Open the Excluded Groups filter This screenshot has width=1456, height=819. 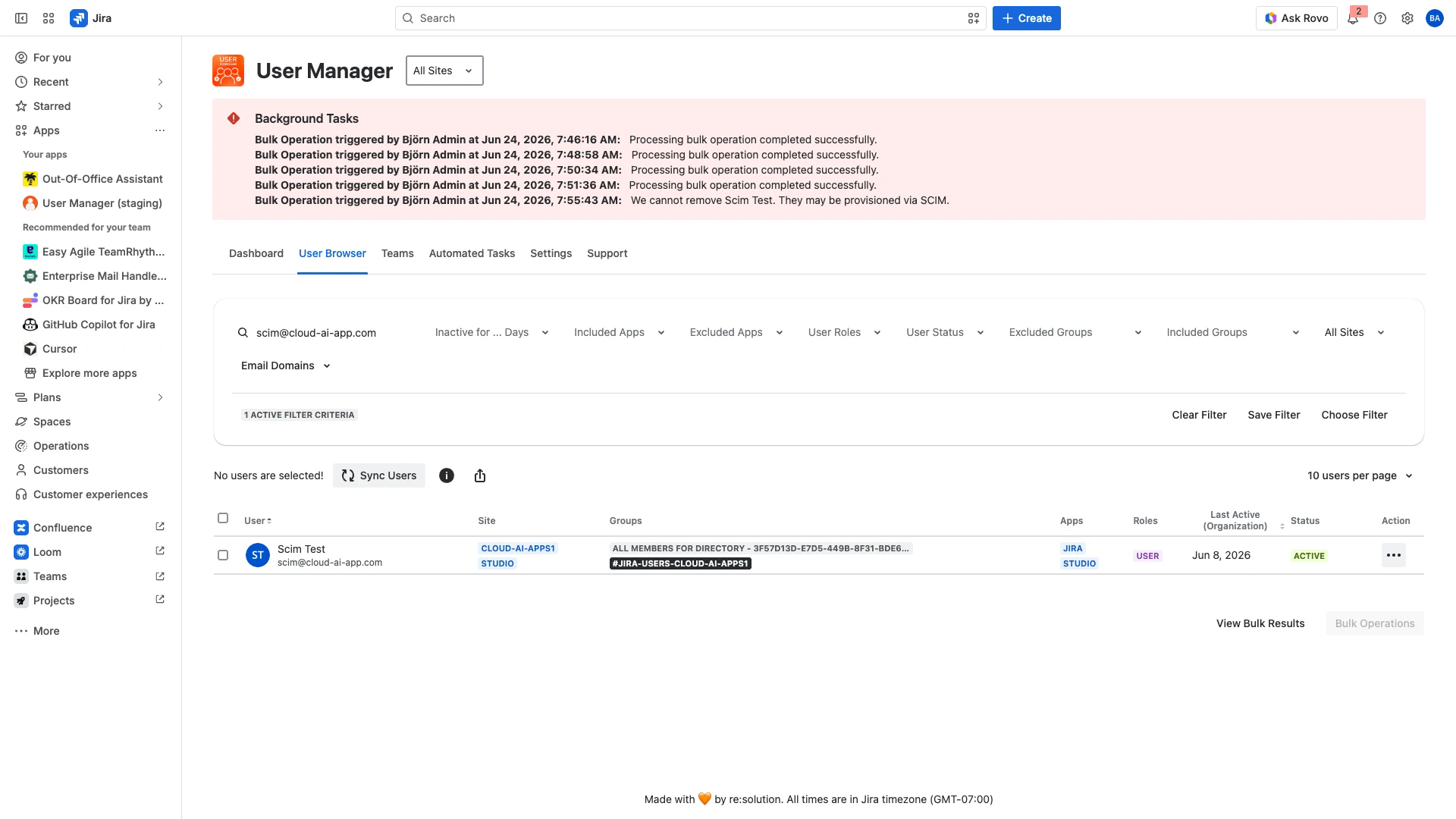[x=1075, y=332]
